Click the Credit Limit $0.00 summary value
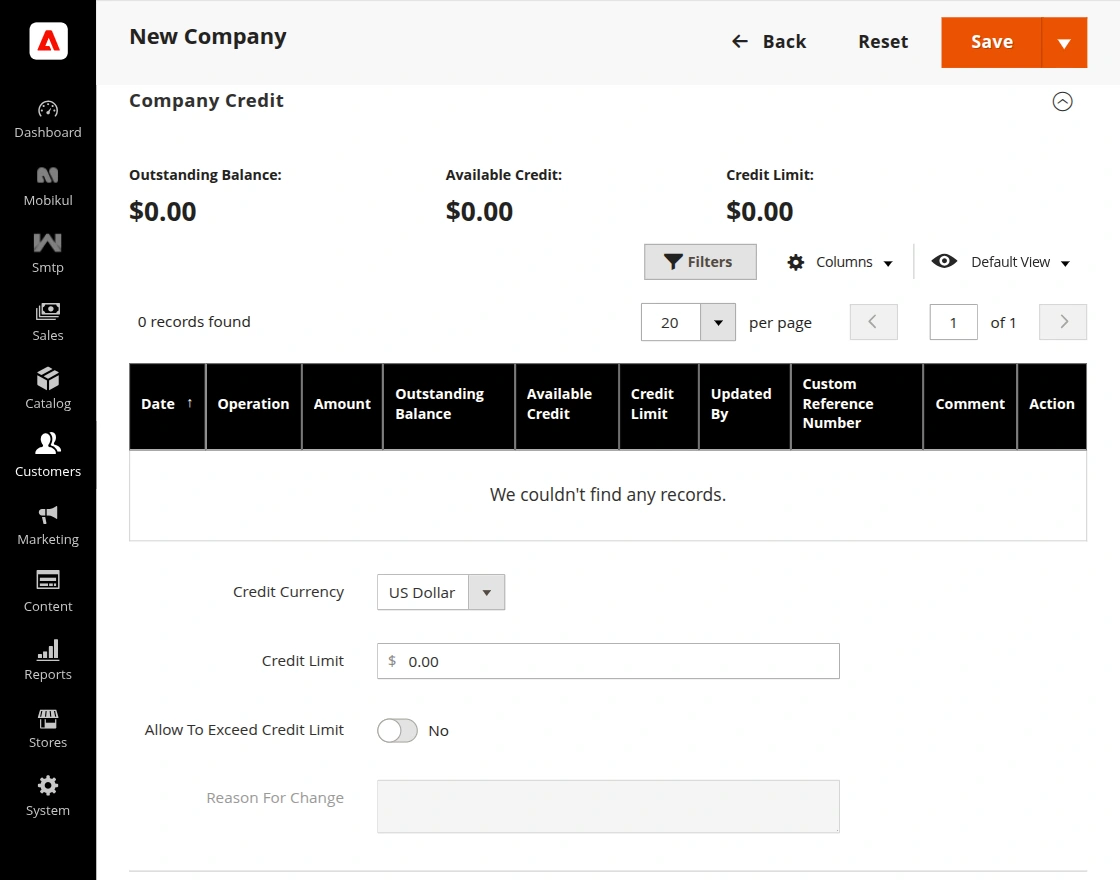The width and height of the screenshot is (1120, 880). pyautogui.click(x=759, y=211)
